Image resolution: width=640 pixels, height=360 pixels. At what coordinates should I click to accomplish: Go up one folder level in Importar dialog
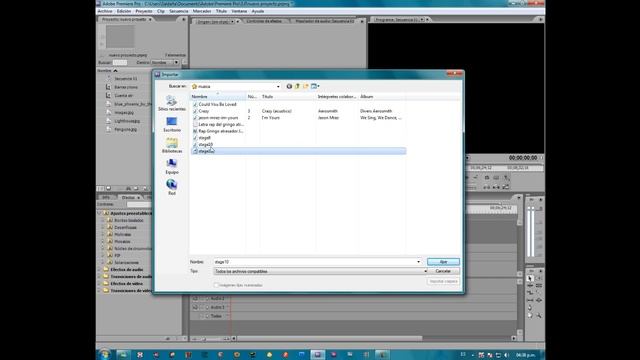pyautogui.click(x=297, y=86)
